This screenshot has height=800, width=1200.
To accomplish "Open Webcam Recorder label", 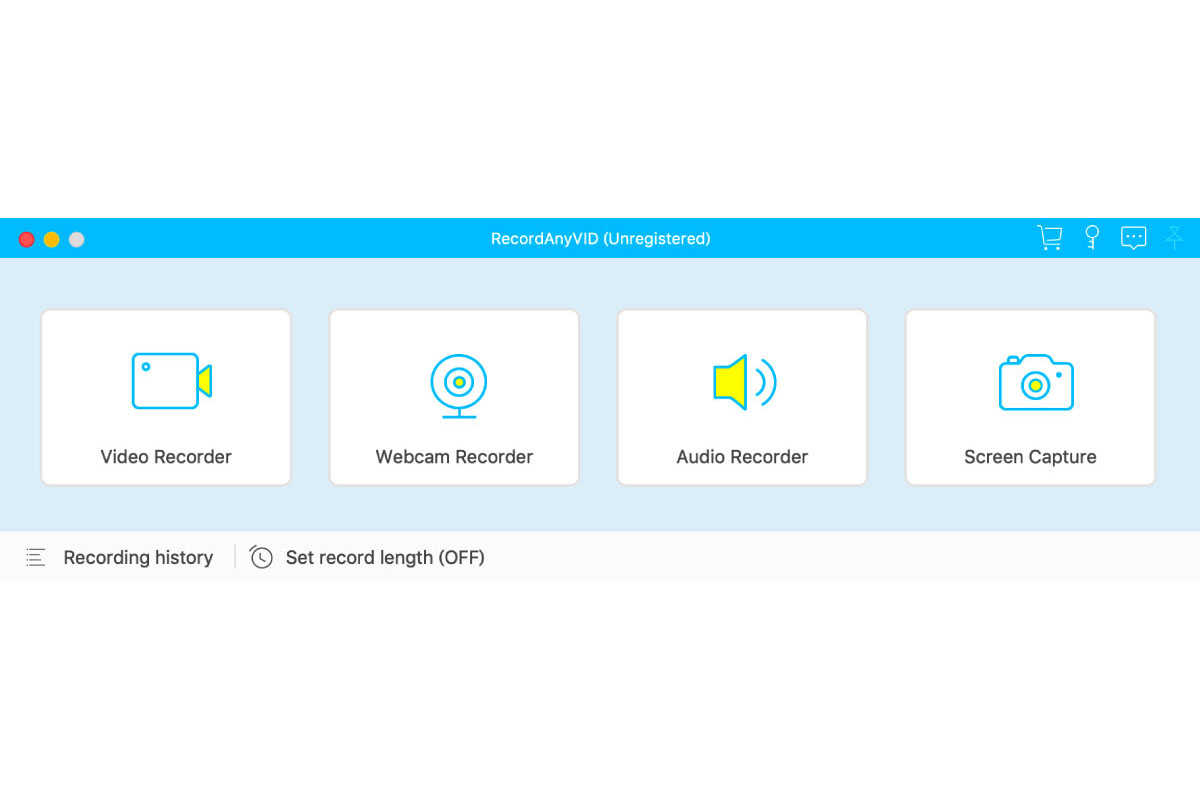I will (x=454, y=457).
